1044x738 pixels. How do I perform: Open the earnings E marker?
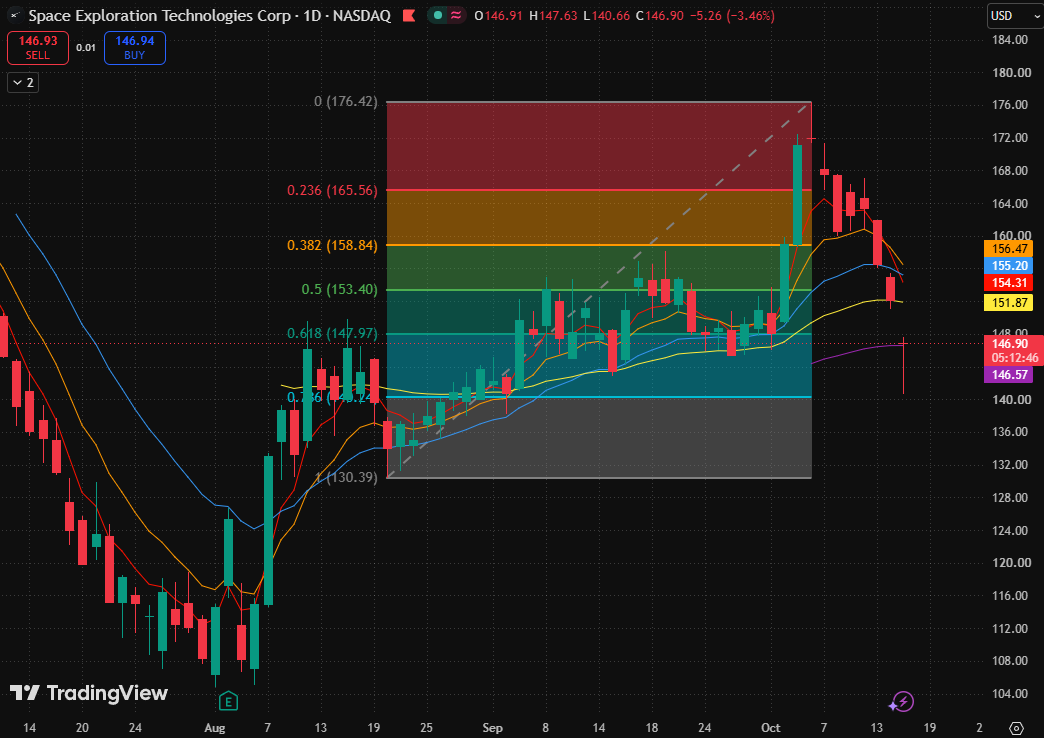(228, 701)
